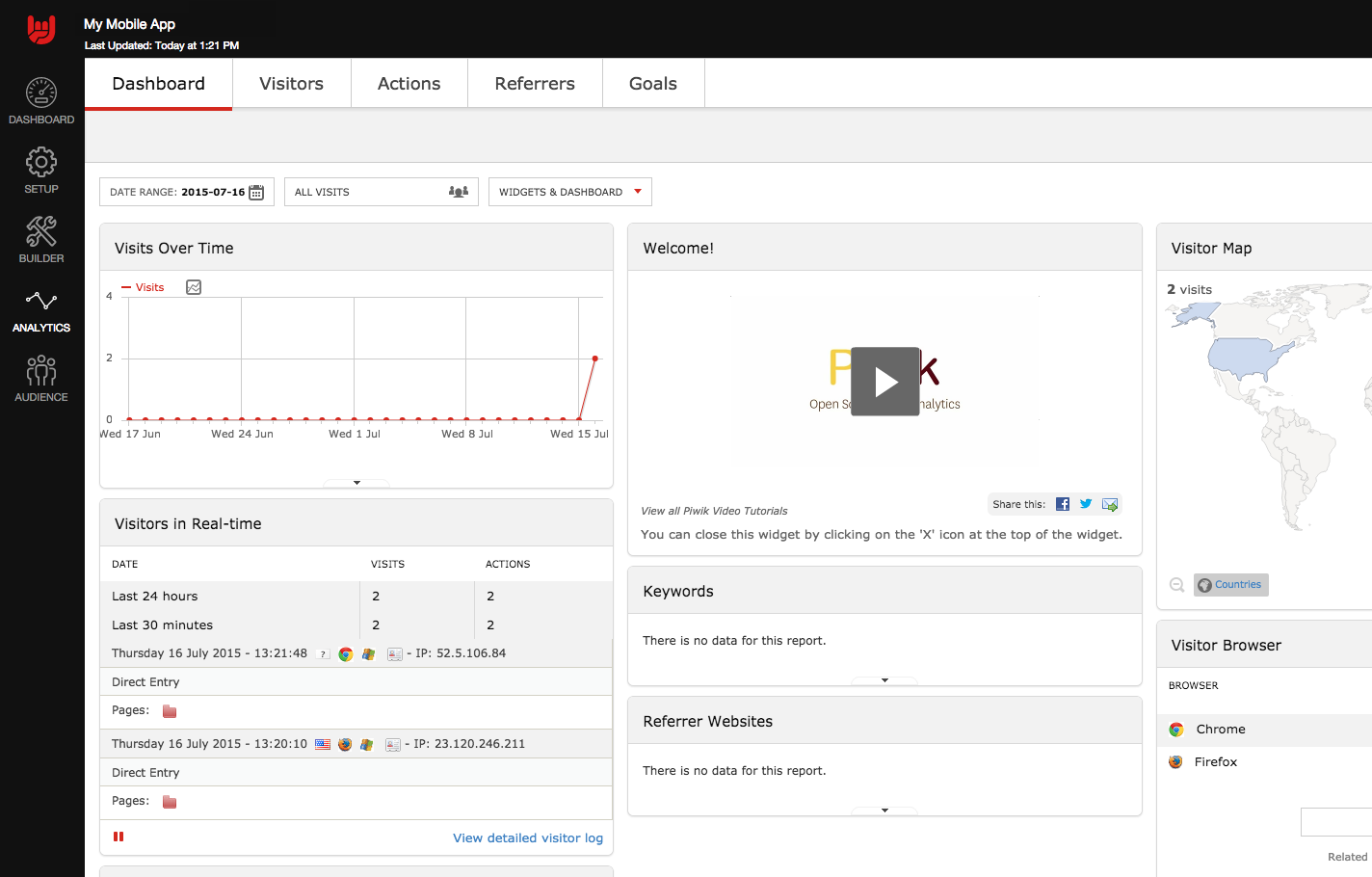This screenshot has height=877, width=1372.
Task: Switch to the Visitors tab
Action: tap(291, 84)
